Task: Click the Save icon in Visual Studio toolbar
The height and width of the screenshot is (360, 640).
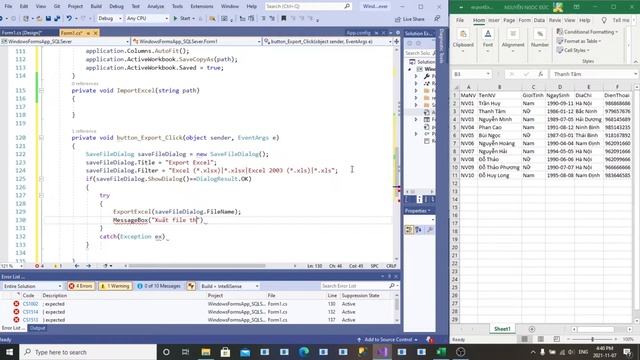Action: tap(48, 19)
